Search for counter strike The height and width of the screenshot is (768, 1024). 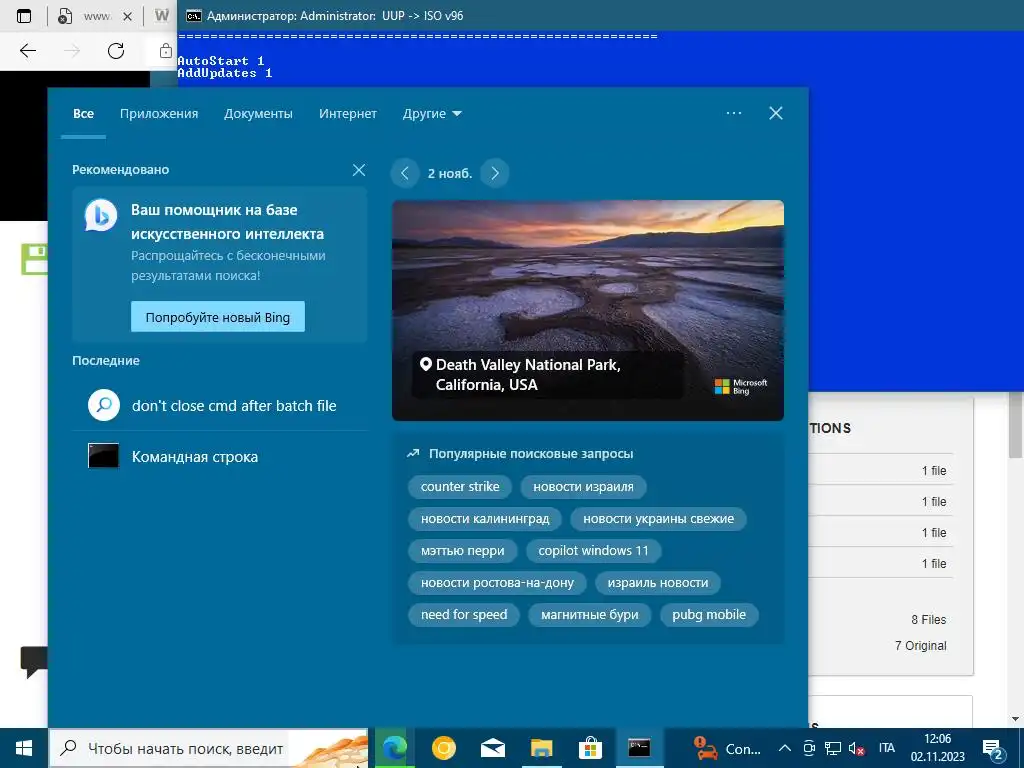(460, 487)
